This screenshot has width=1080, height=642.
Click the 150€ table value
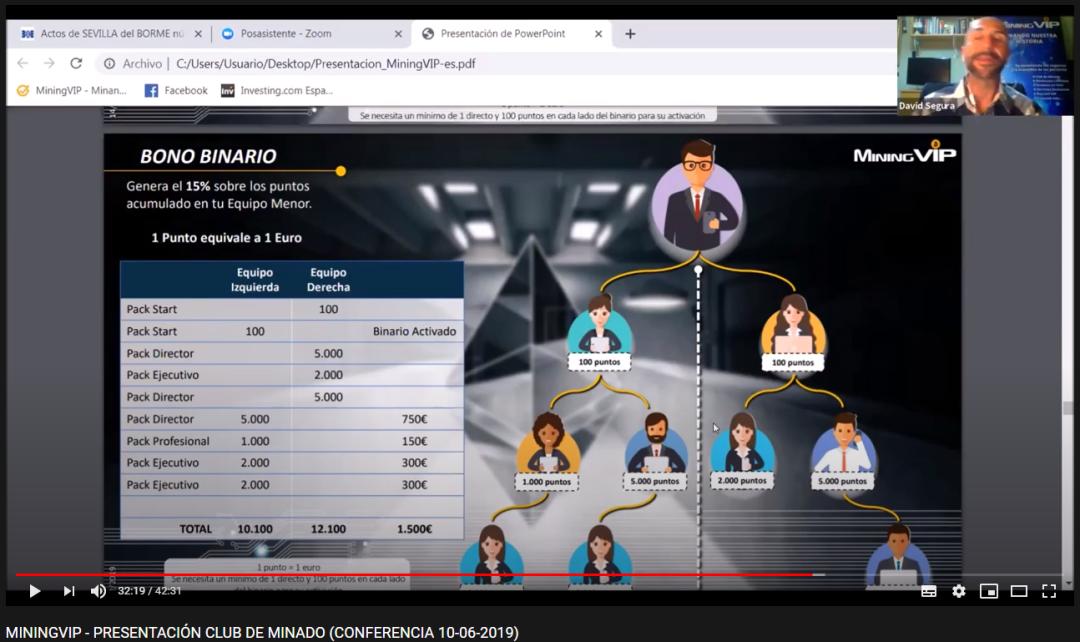(415, 441)
